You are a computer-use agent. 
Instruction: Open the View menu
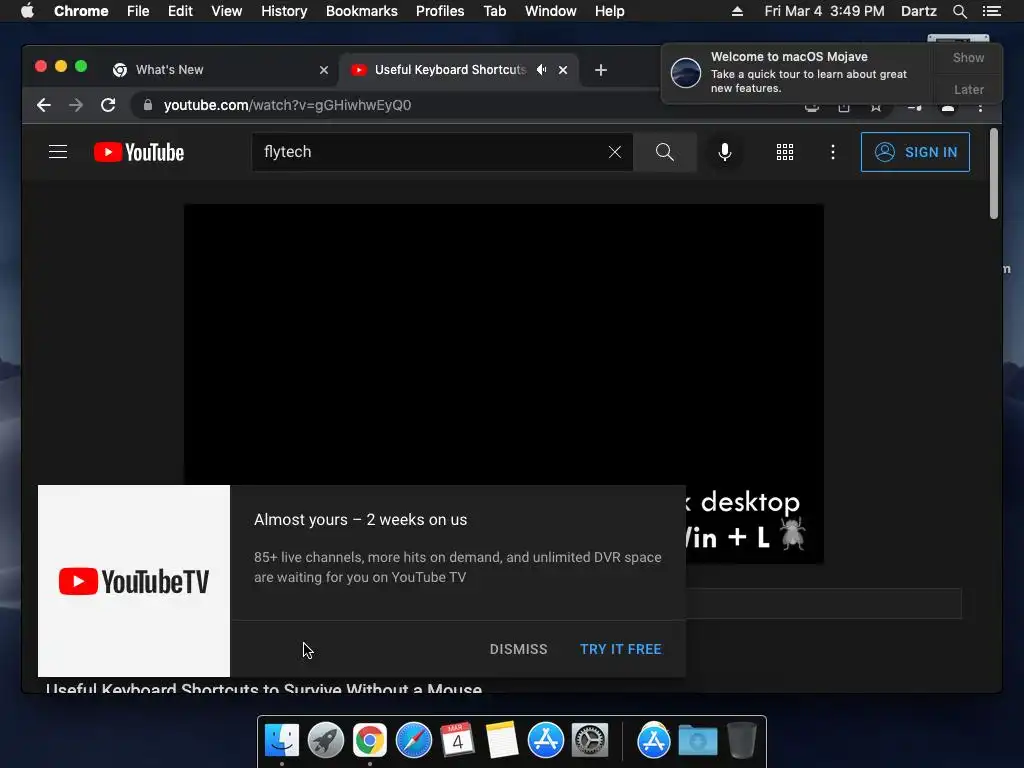(227, 11)
